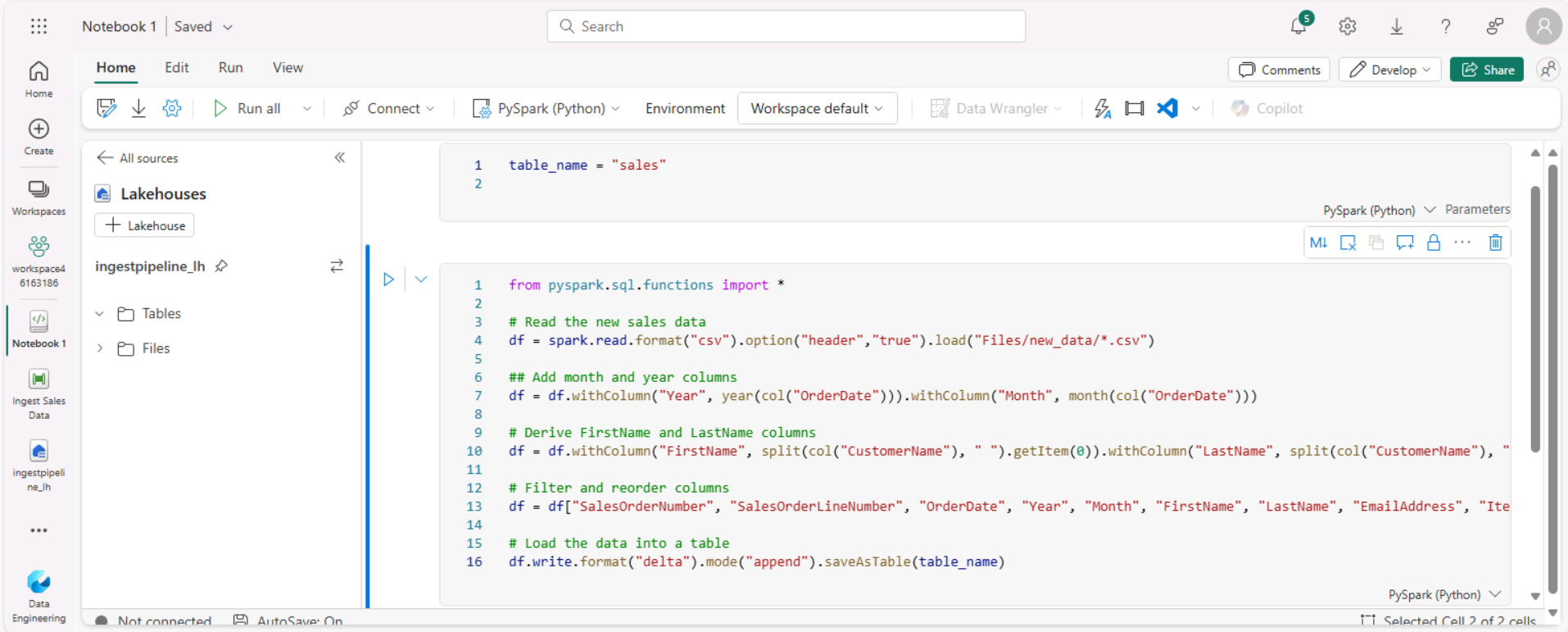Open Settings gear in top bar
Screen dimensions: 1568x632
click(1348, 26)
